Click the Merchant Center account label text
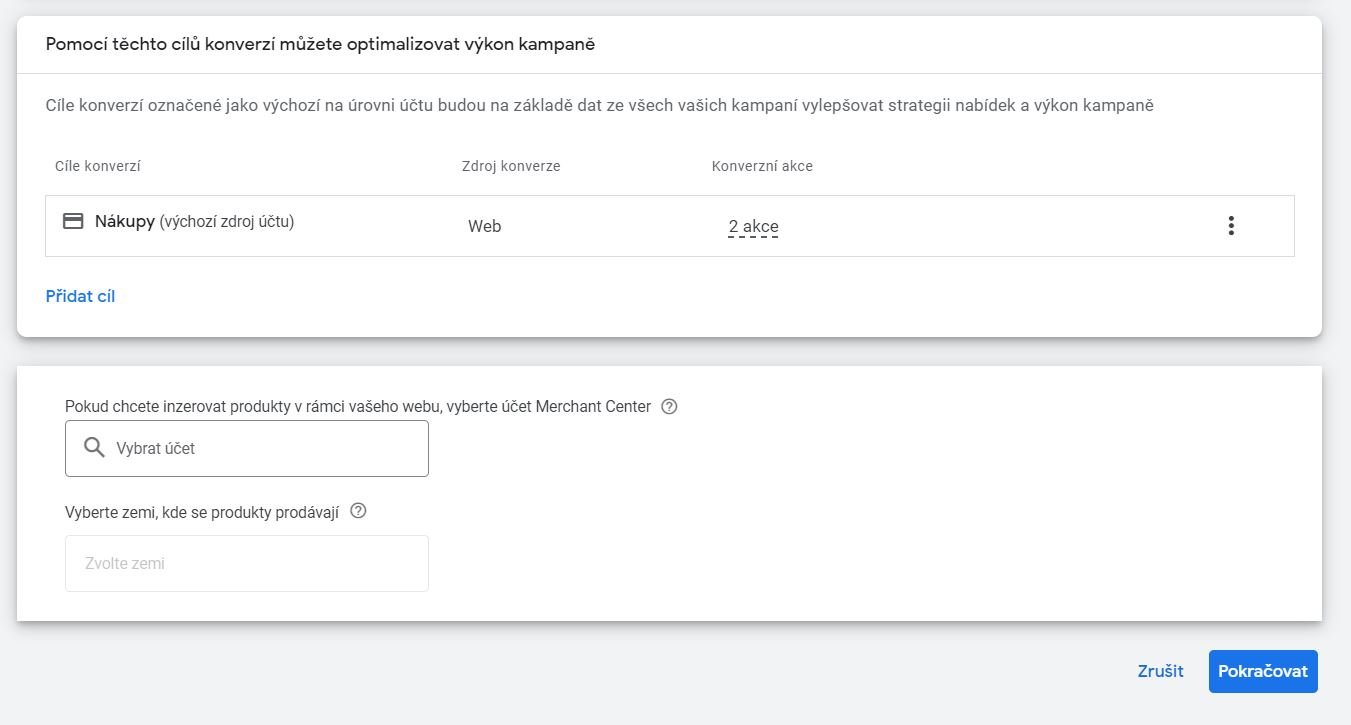 pyautogui.click(x=358, y=406)
